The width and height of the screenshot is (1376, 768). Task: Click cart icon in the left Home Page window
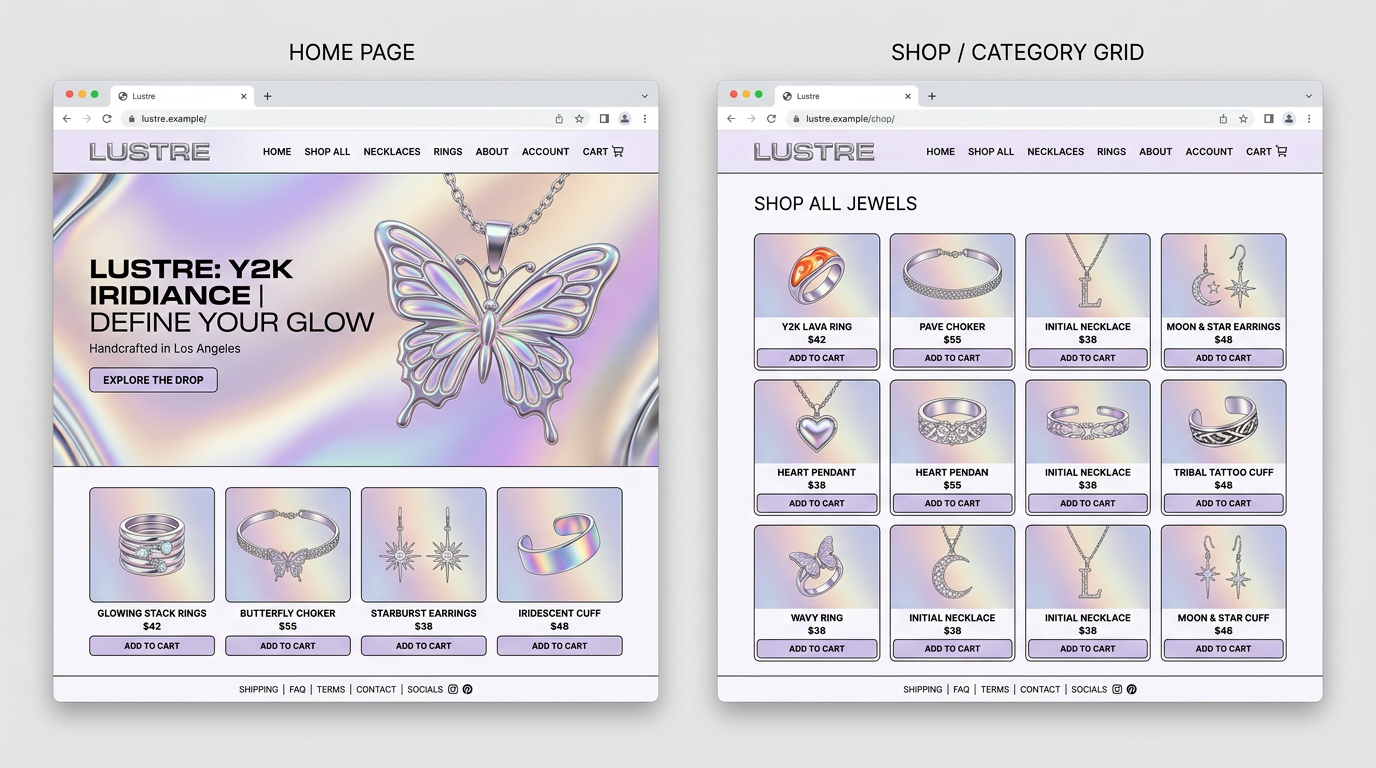tap(618, 152)
